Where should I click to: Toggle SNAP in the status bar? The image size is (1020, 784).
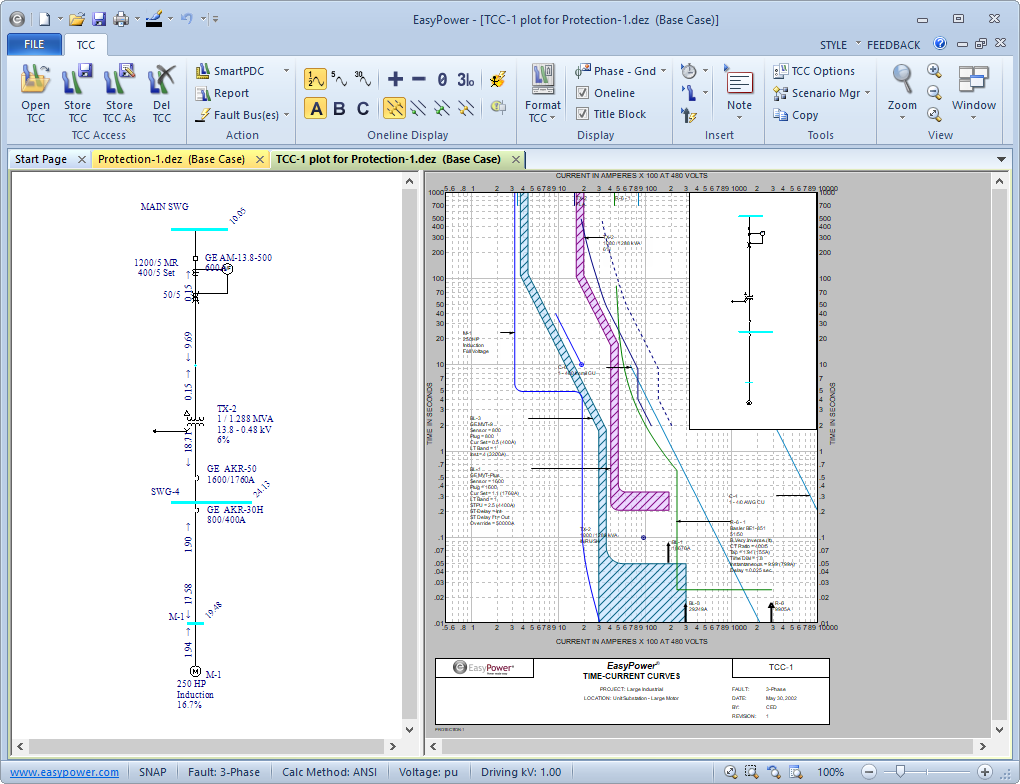[x=153, y=772]
